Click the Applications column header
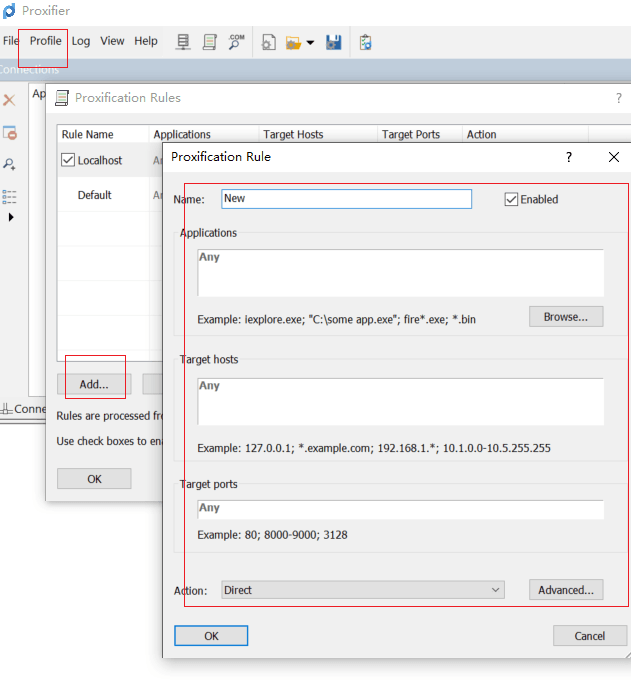Viewport: 631px width, 680px height. [x=204, y=134]
